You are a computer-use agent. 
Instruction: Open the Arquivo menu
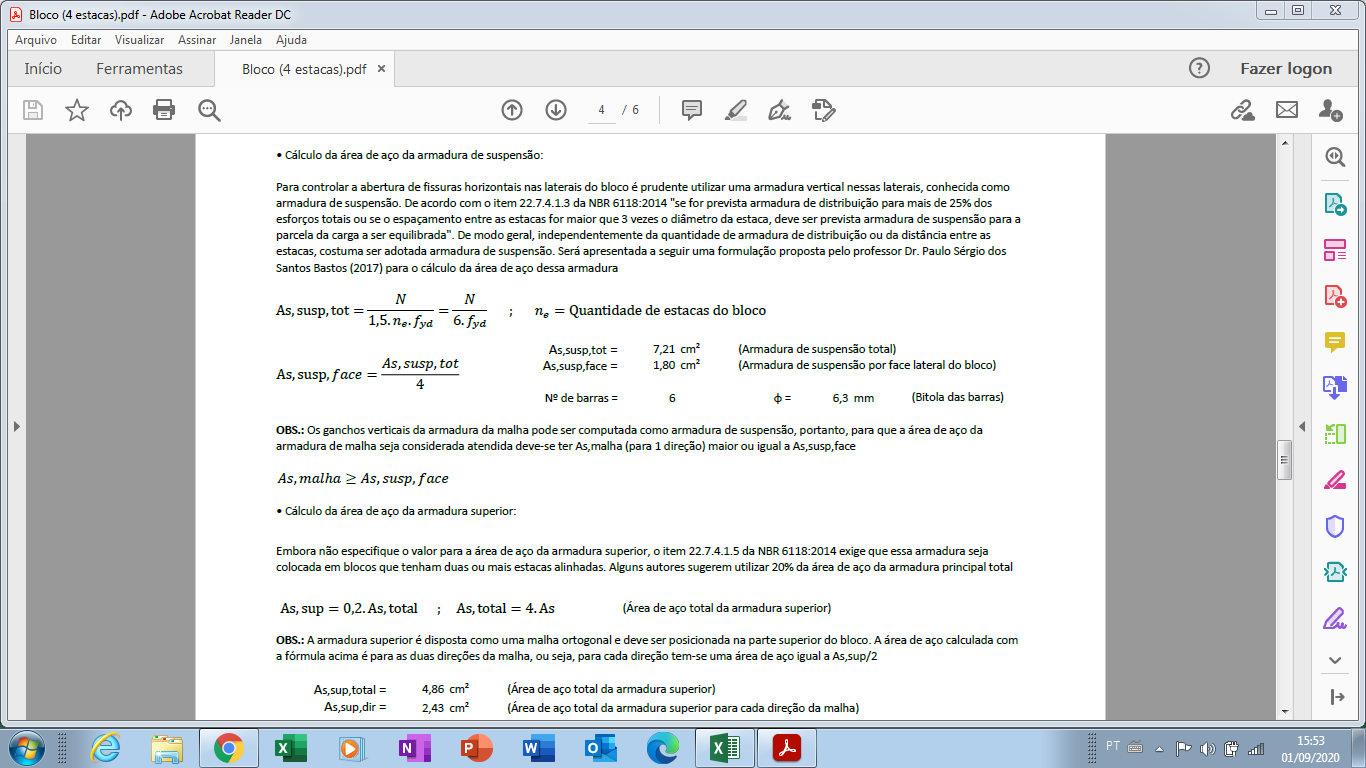coord(35,40)
